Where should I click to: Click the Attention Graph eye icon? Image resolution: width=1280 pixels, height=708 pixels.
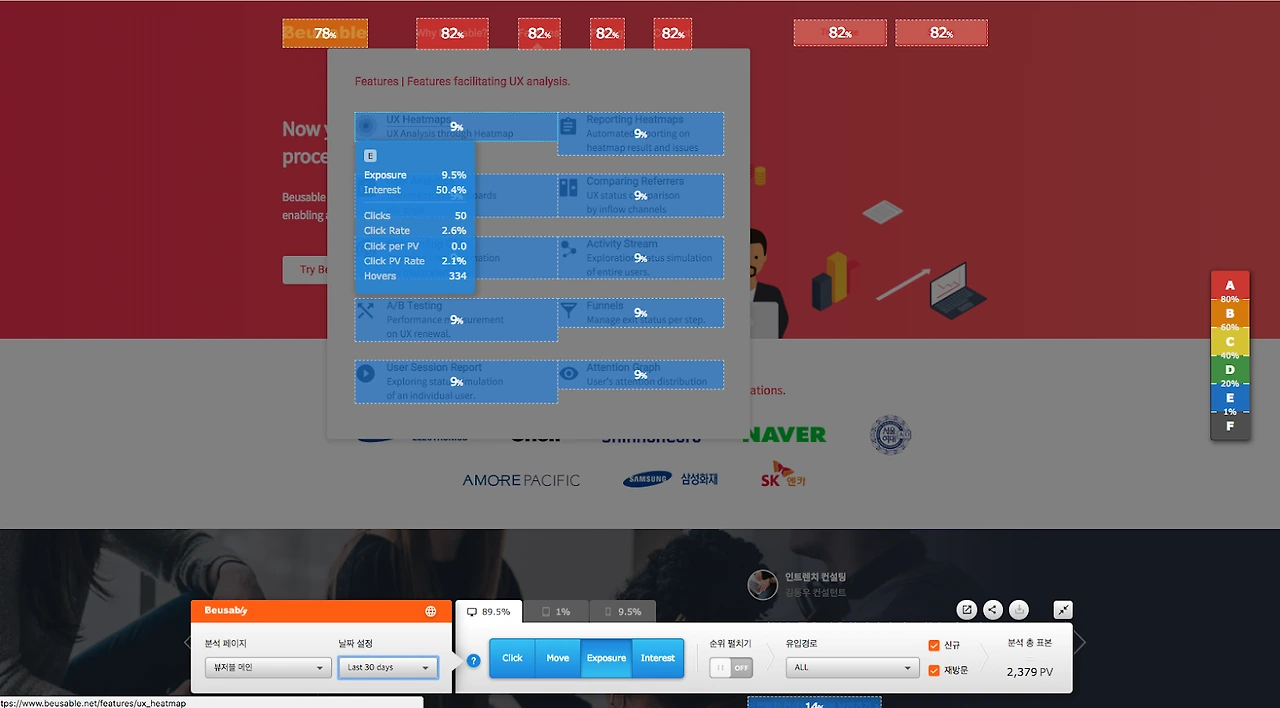568,373
